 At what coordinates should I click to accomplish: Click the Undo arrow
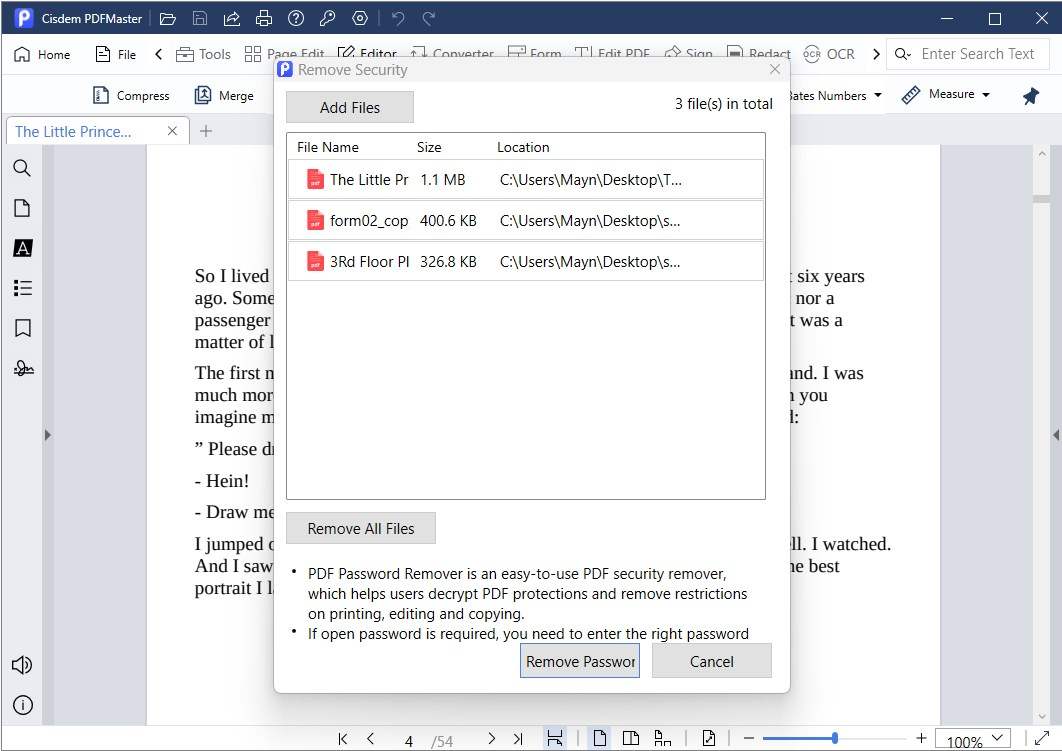[x=398, y=18]
